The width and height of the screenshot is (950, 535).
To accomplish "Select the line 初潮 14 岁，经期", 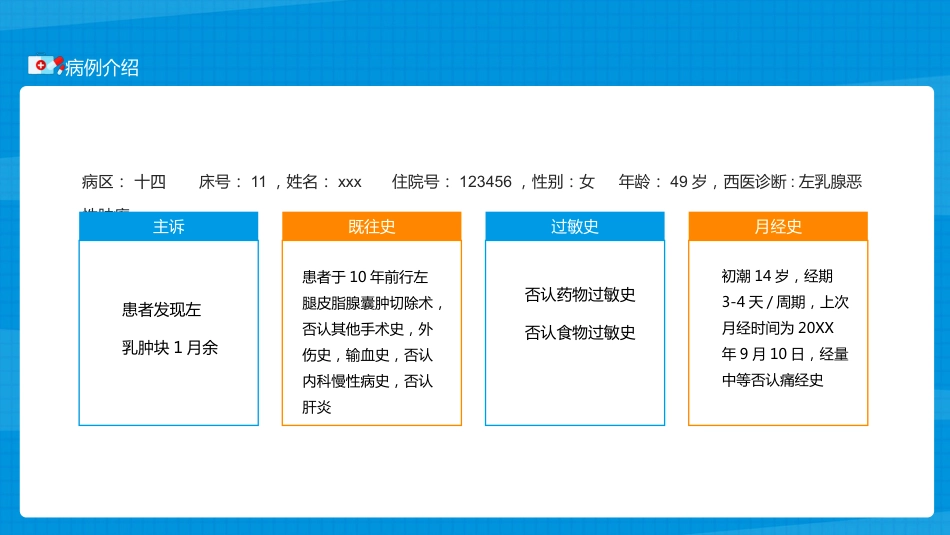I will [777, 276].
